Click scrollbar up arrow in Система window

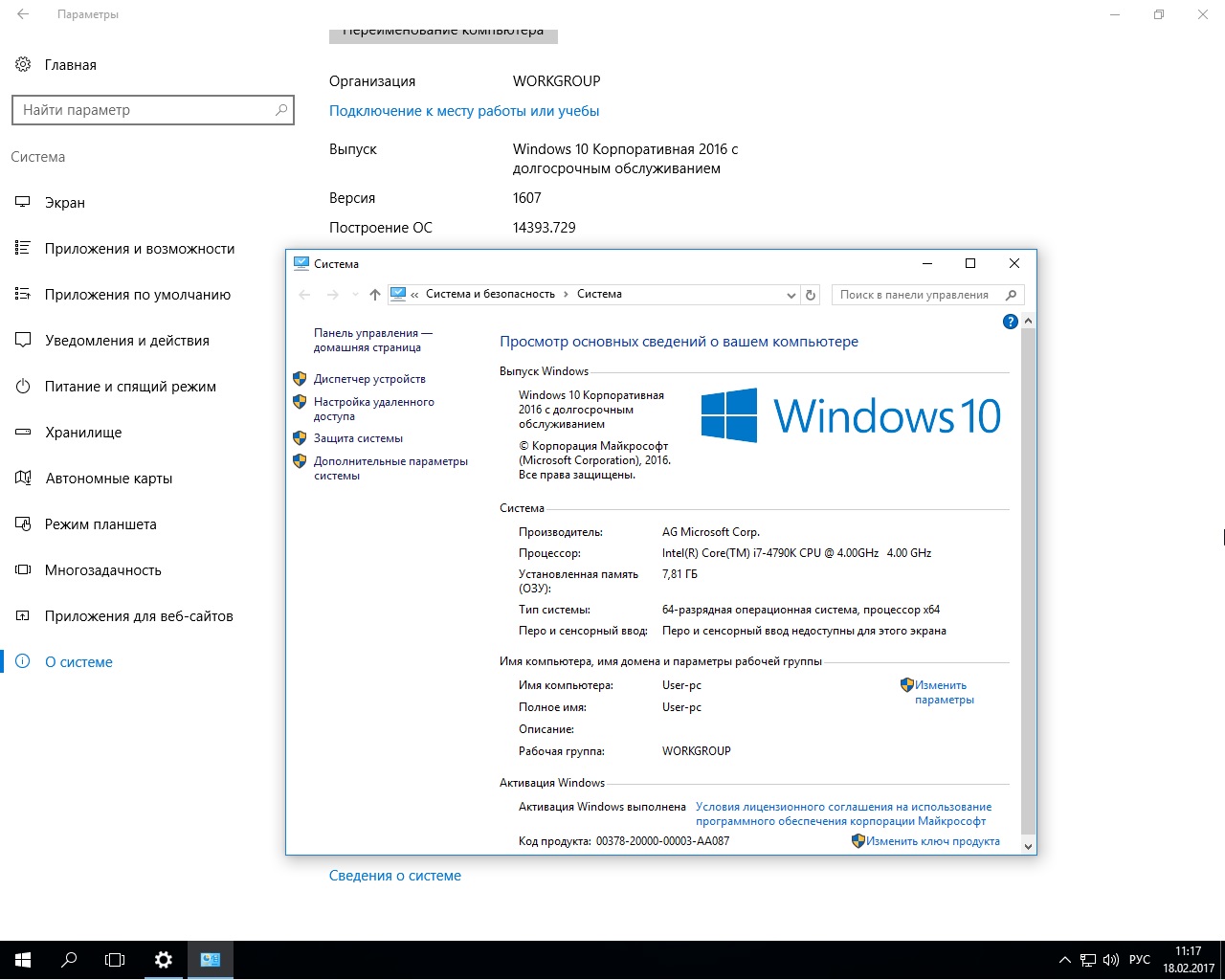tap(1028, 321)
